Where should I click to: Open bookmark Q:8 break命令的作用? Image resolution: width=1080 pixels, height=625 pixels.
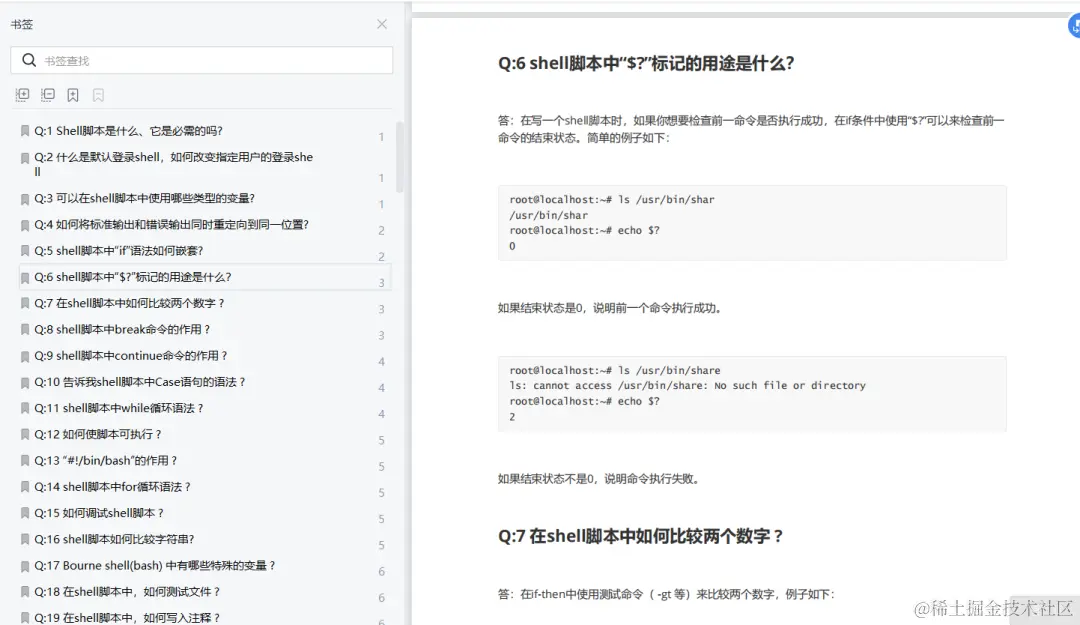coord(122,329)
